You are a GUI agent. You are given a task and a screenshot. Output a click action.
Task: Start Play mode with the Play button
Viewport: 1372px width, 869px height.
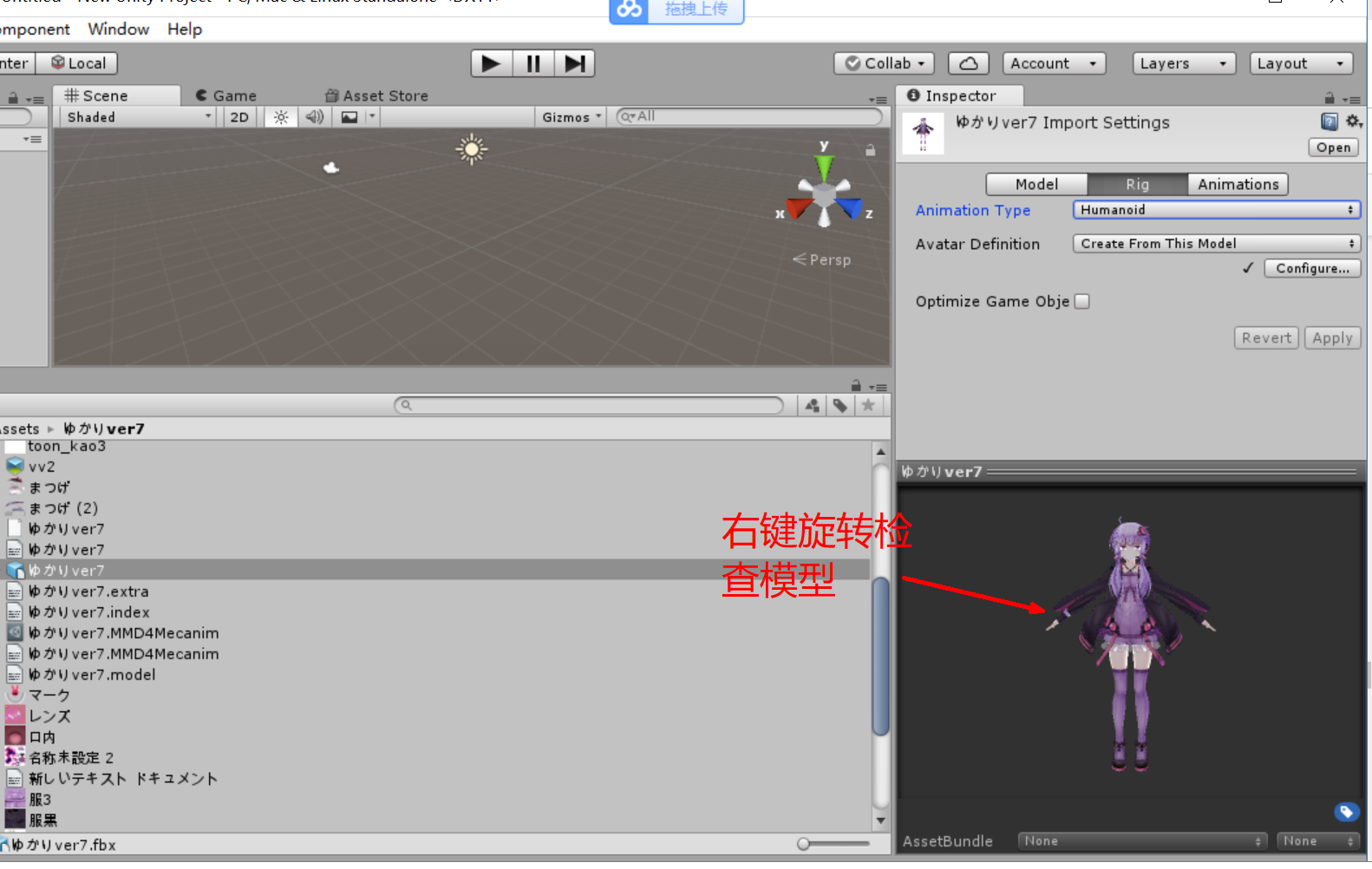pos(491,63)
